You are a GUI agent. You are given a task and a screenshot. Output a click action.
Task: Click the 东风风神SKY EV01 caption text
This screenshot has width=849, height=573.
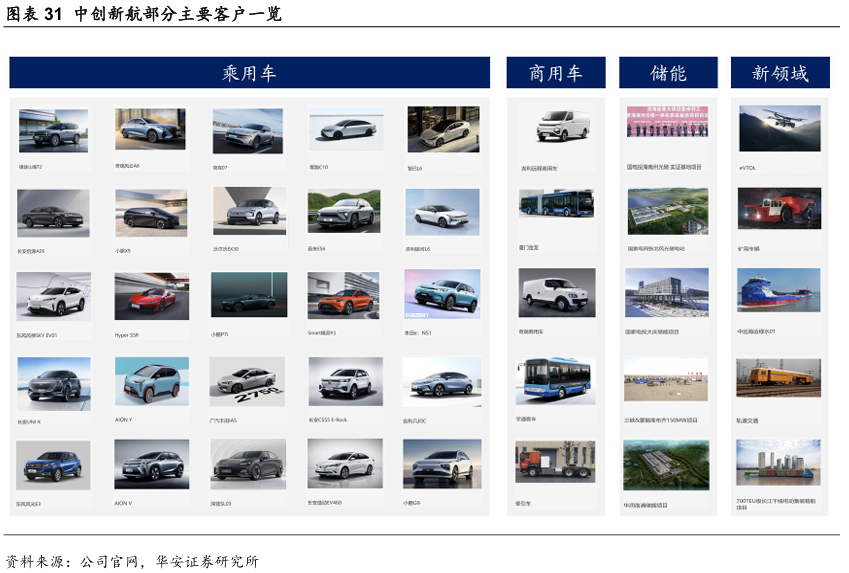click(37, 336)
